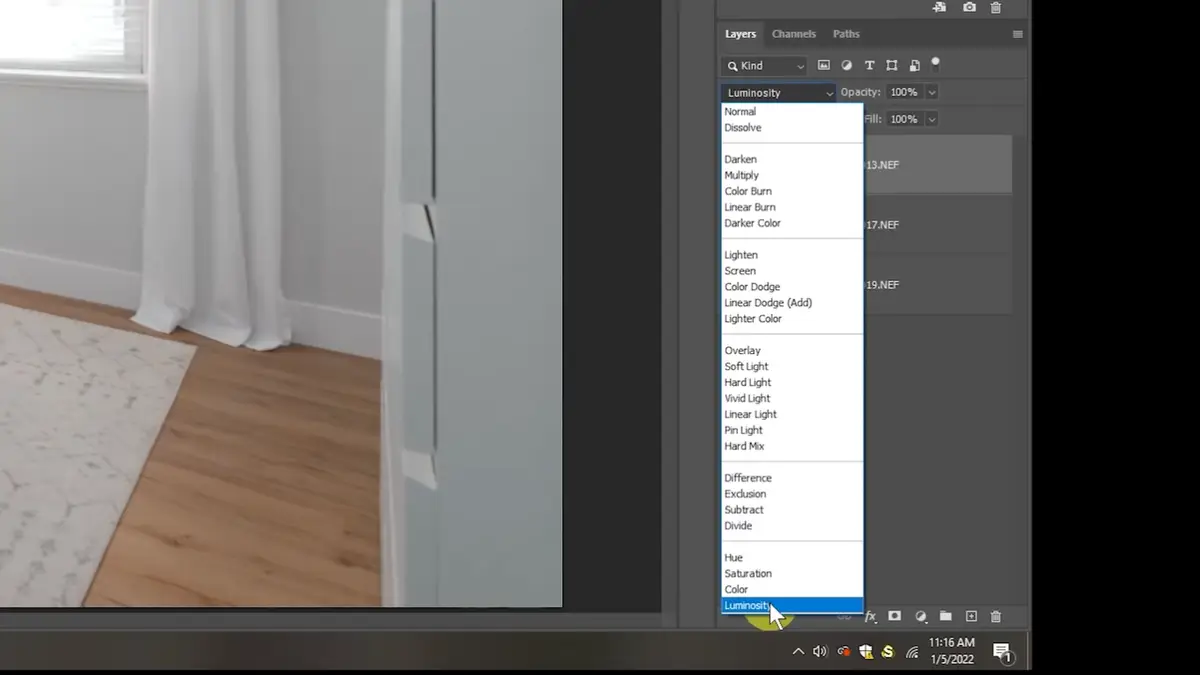Switch to the Paths tab
The image size is (1200, 675).
(846, 33)
